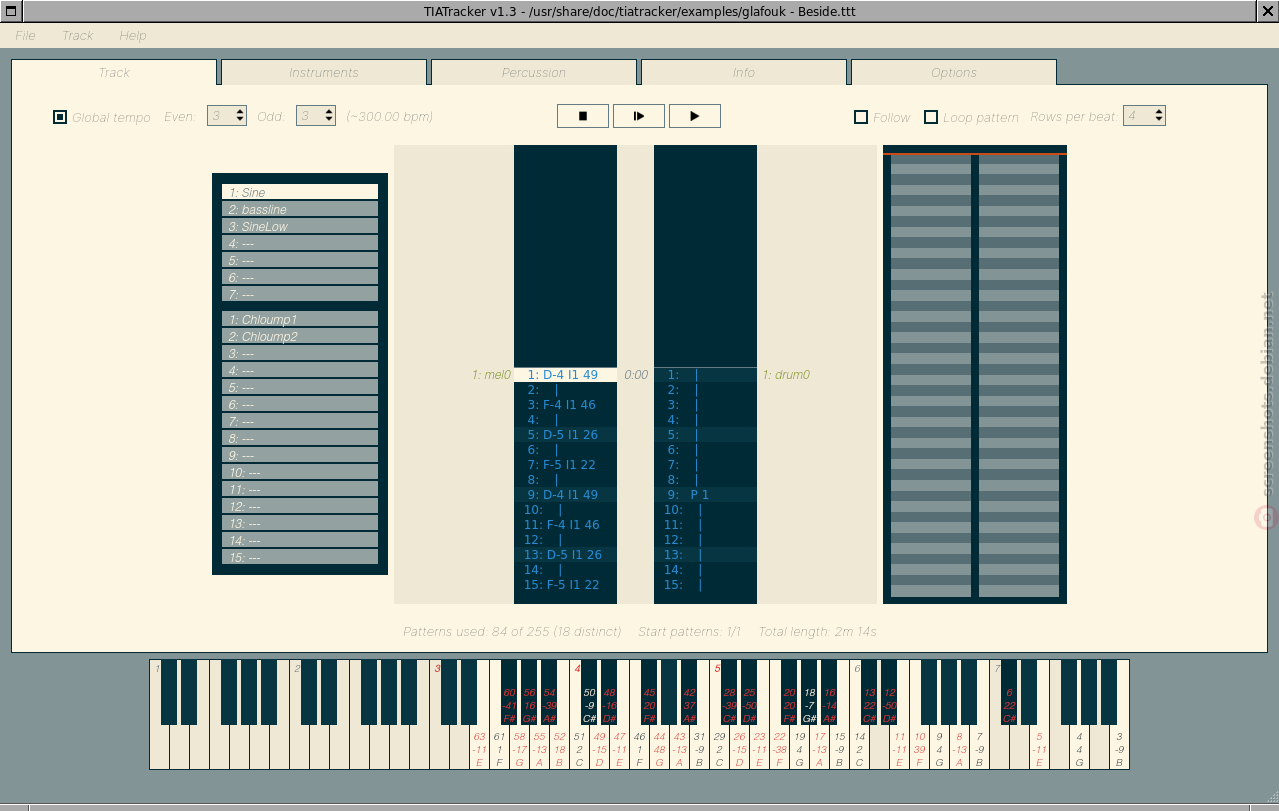Click the Even tempo value field

pyautogui.click(x=220, y=116)
